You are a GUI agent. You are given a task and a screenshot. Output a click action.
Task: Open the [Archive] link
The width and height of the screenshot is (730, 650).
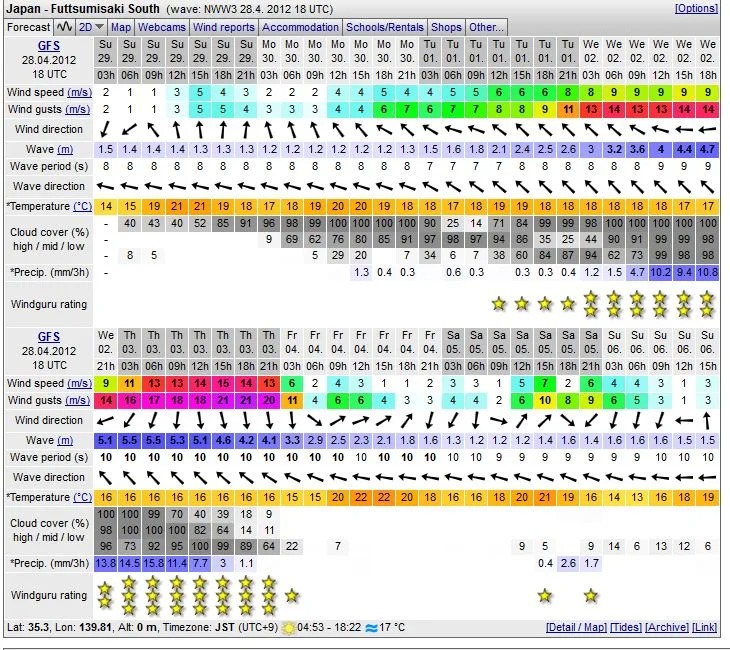point(667,627)
